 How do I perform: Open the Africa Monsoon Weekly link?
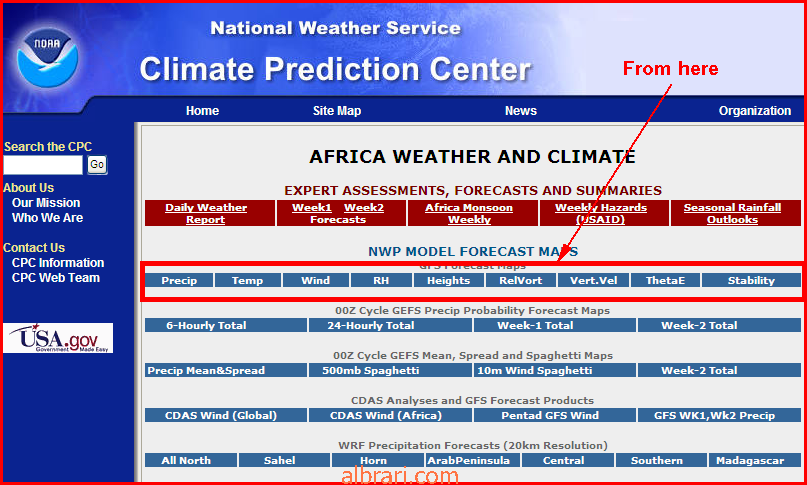pos(469,214)
